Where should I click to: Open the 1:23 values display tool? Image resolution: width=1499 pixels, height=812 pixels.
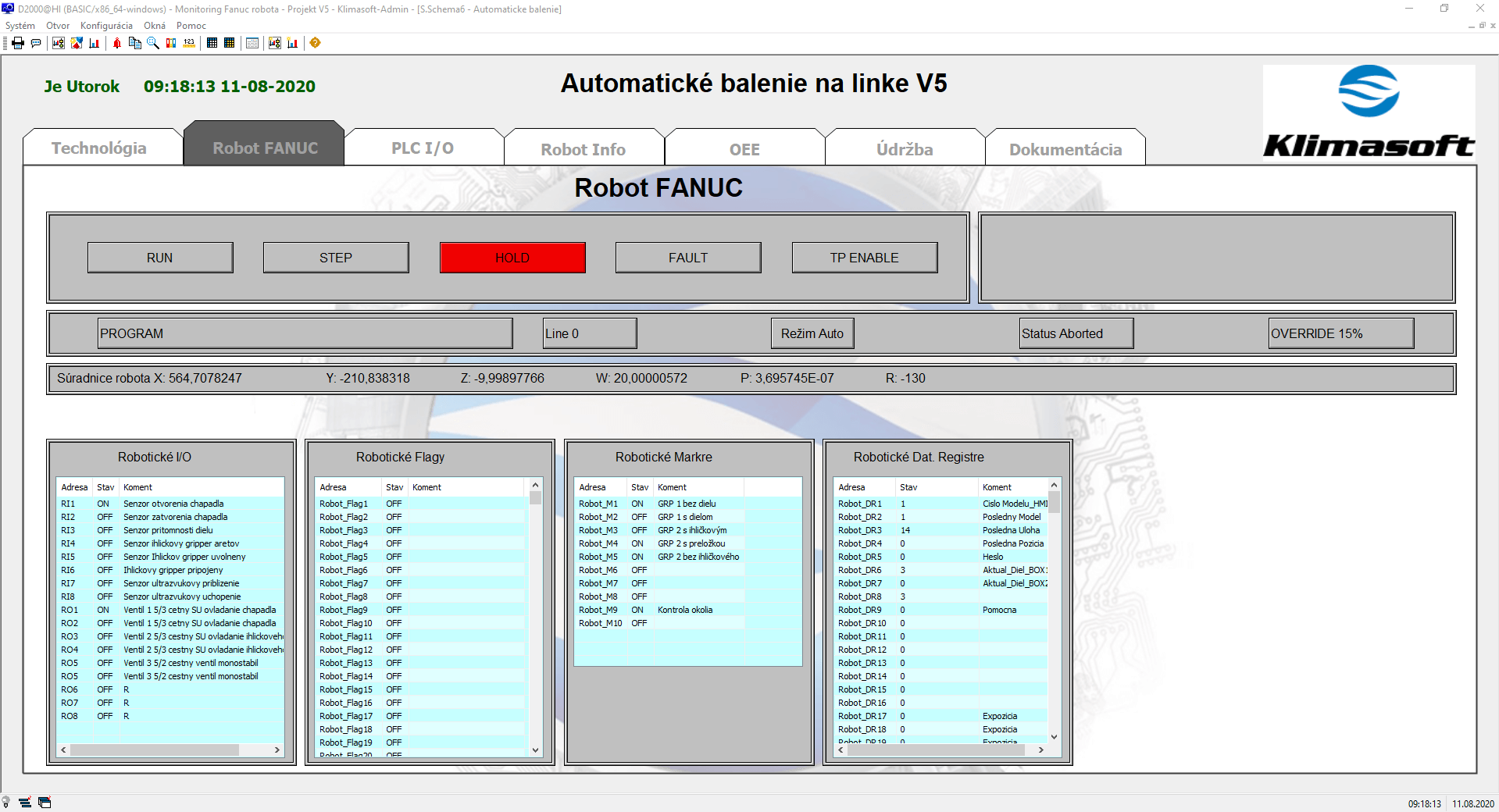pyautogui.click(x=189, y=43)
